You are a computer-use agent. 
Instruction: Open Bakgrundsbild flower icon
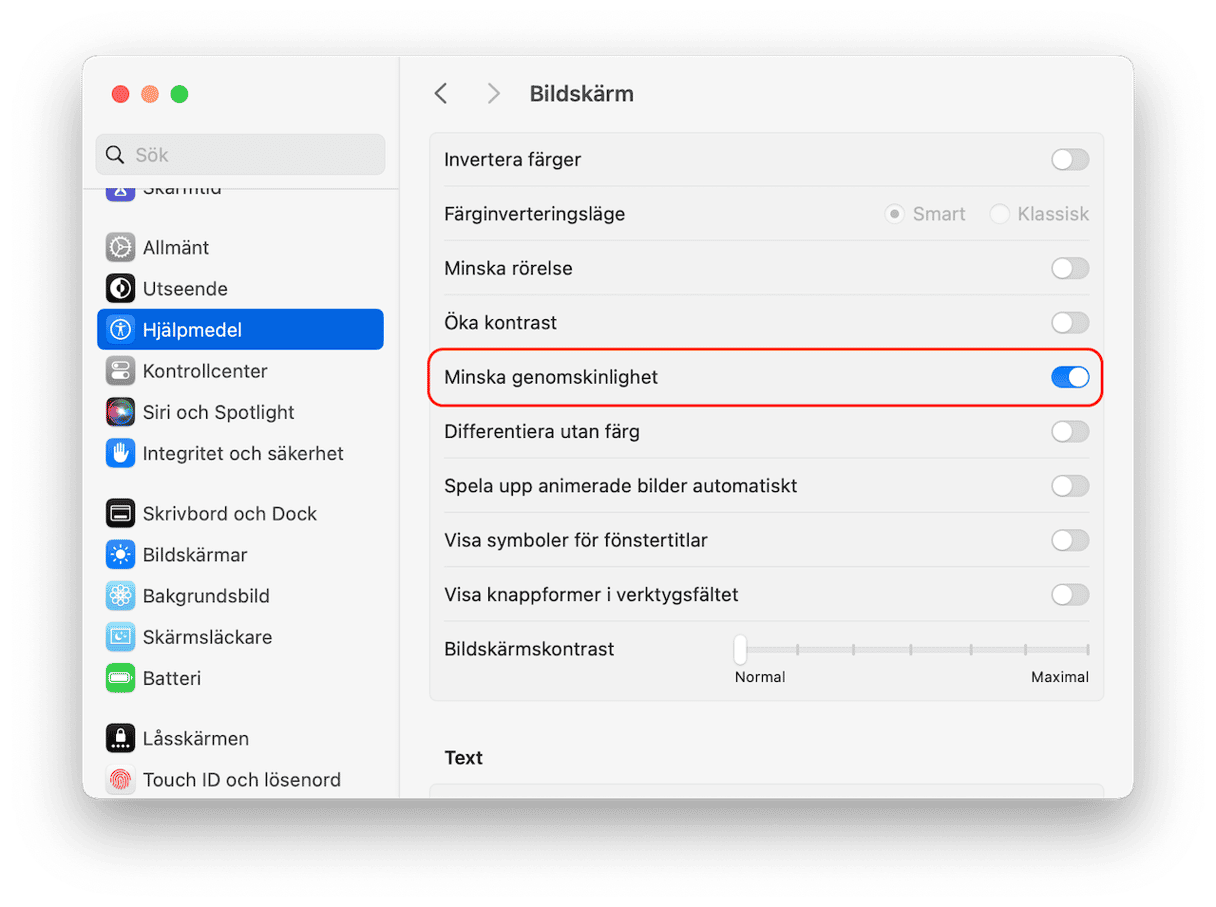[120, 596]
